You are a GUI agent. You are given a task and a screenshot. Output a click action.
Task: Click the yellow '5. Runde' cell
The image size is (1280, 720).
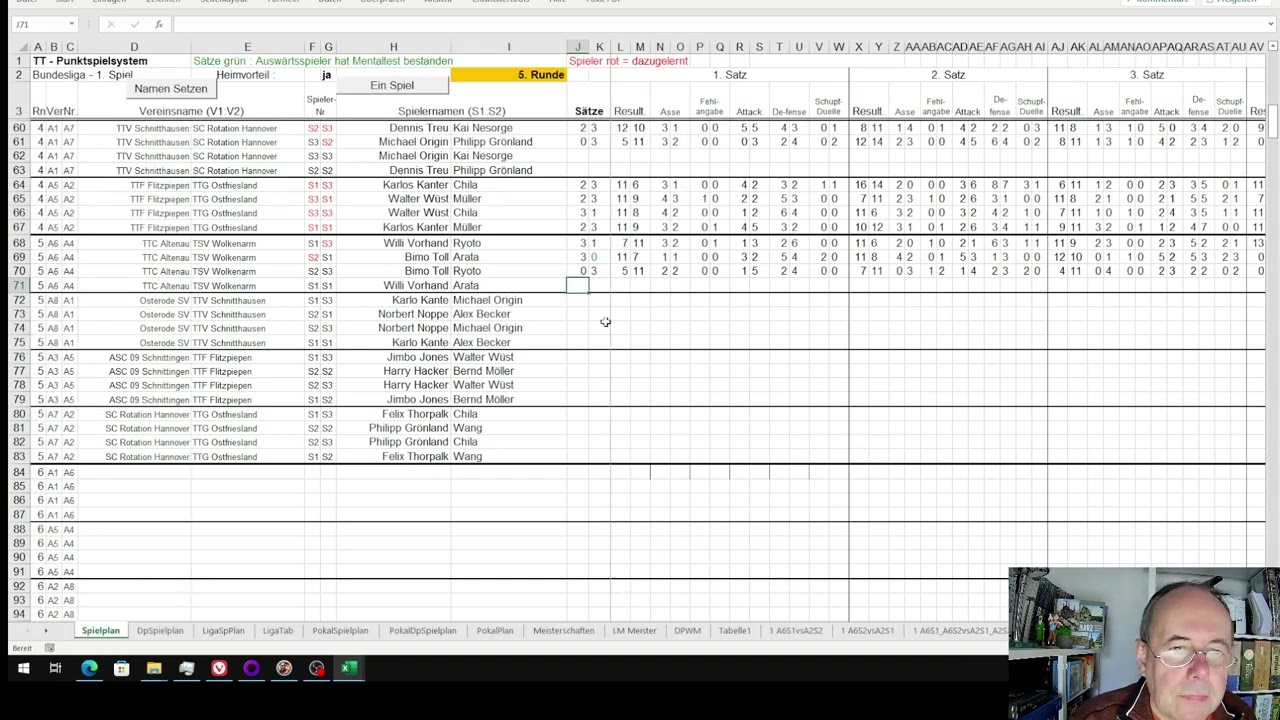pos(508,75)
